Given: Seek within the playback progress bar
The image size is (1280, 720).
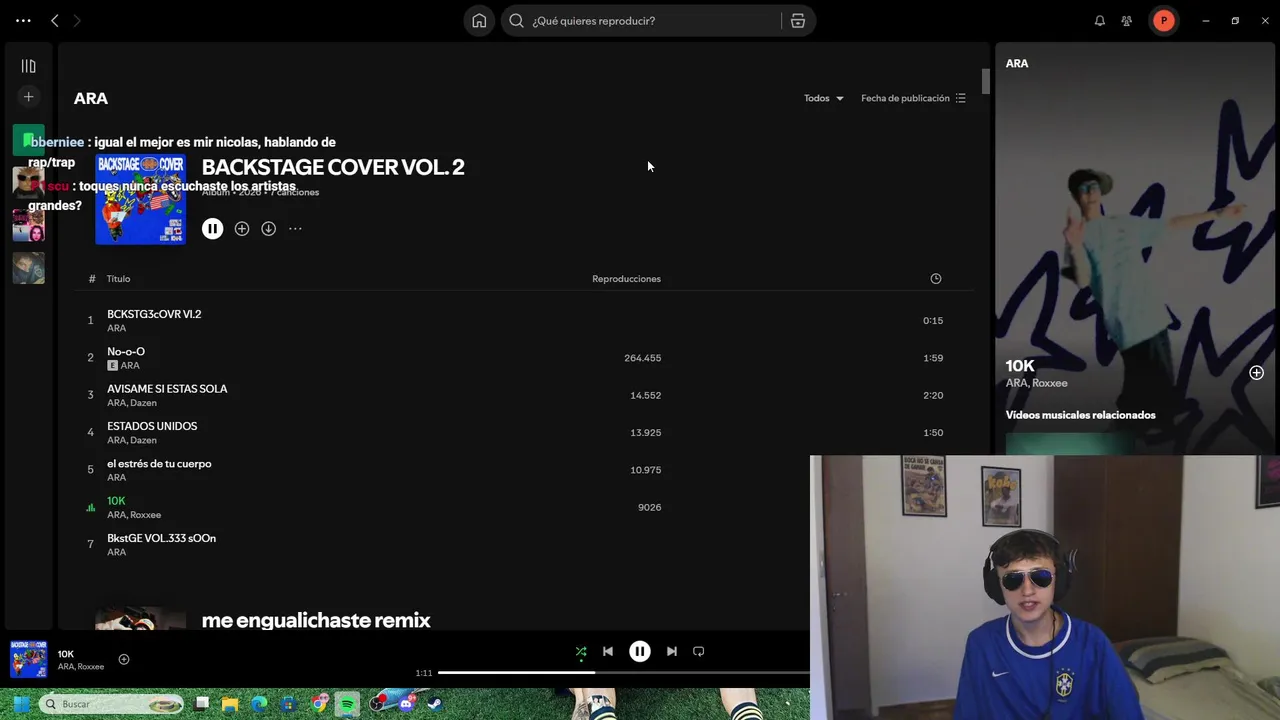Looking at the screenshot, I should click(x=624, y=673).
